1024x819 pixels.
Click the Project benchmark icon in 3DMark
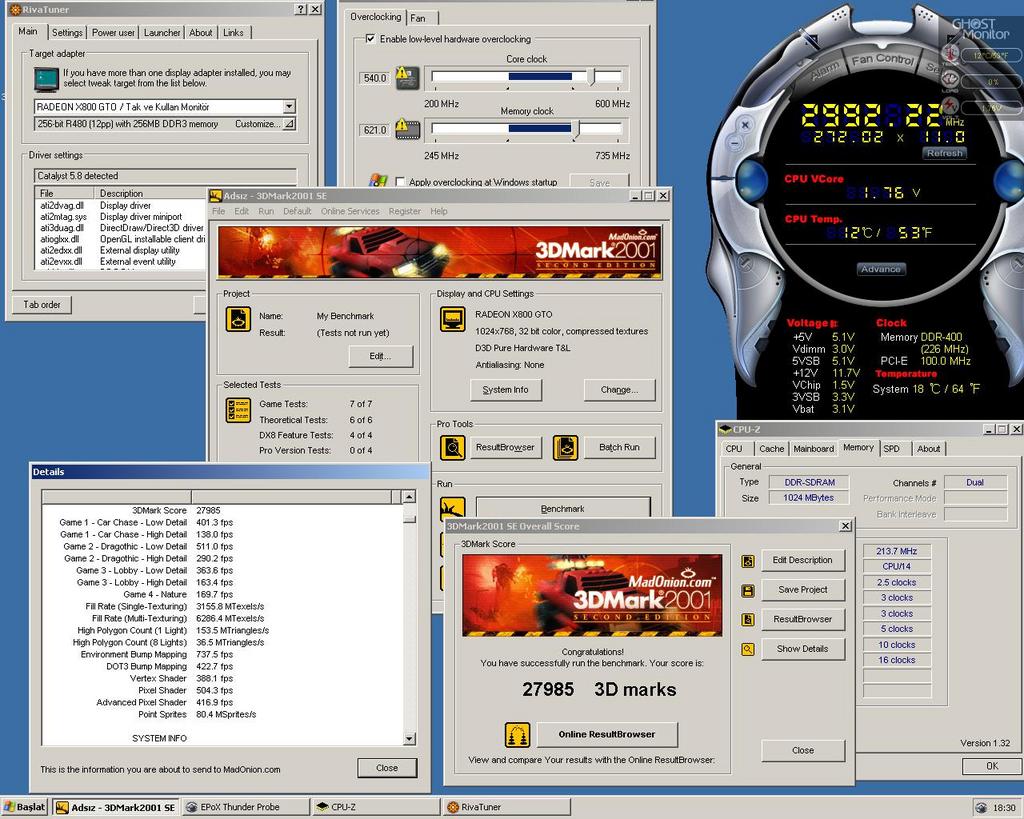tap(238, 320)
